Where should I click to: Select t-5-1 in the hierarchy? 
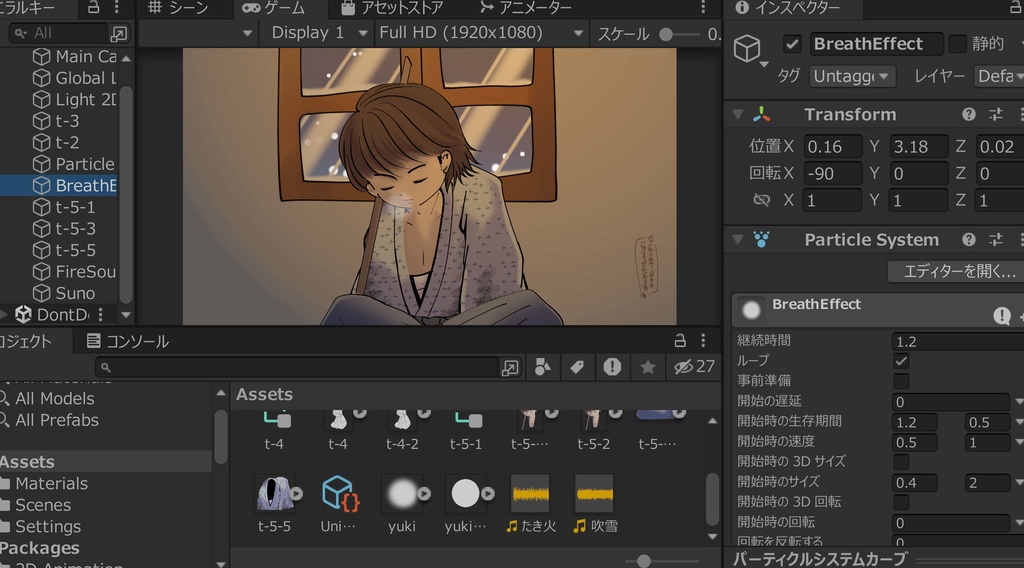[63, 208]
